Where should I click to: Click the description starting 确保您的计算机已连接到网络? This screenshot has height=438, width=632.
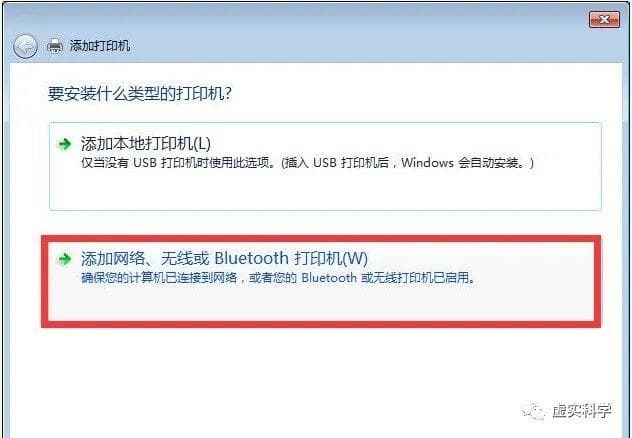(278, 278)
